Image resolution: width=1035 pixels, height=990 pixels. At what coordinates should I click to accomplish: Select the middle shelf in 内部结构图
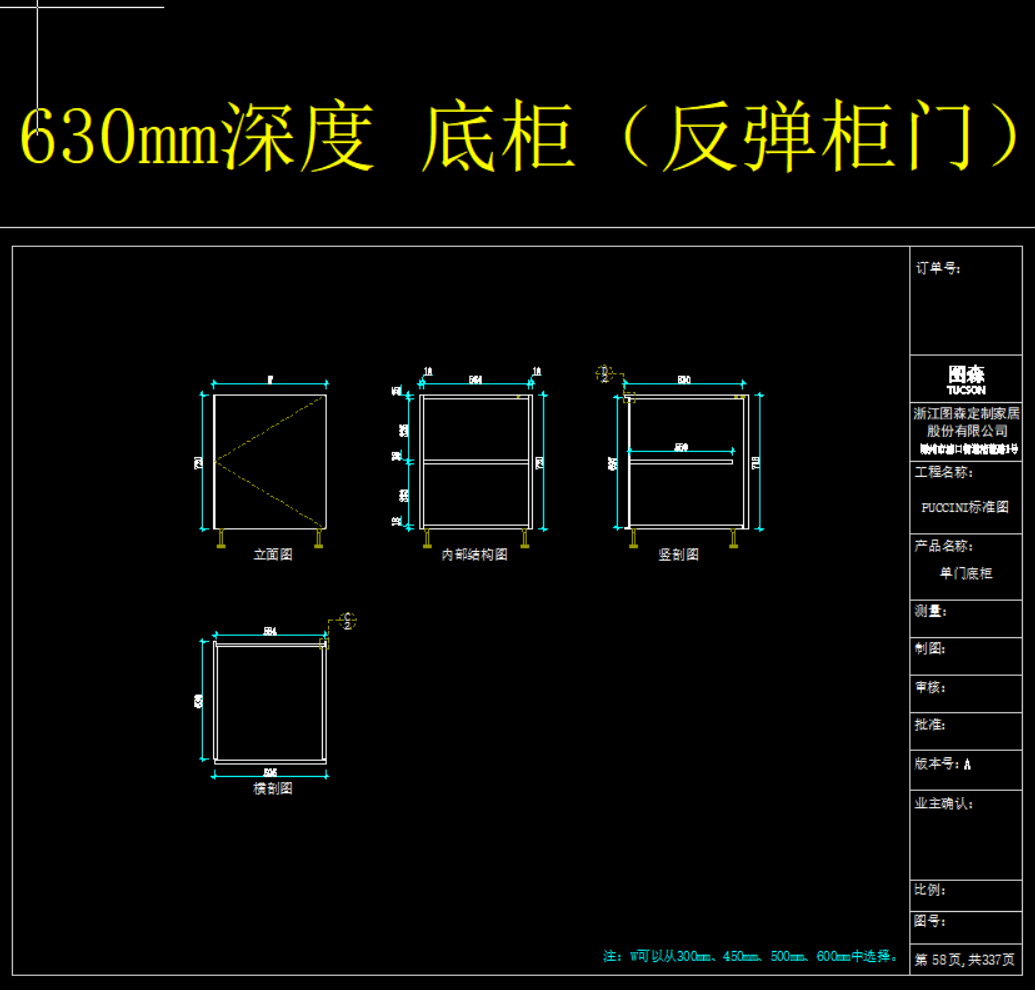475,461
